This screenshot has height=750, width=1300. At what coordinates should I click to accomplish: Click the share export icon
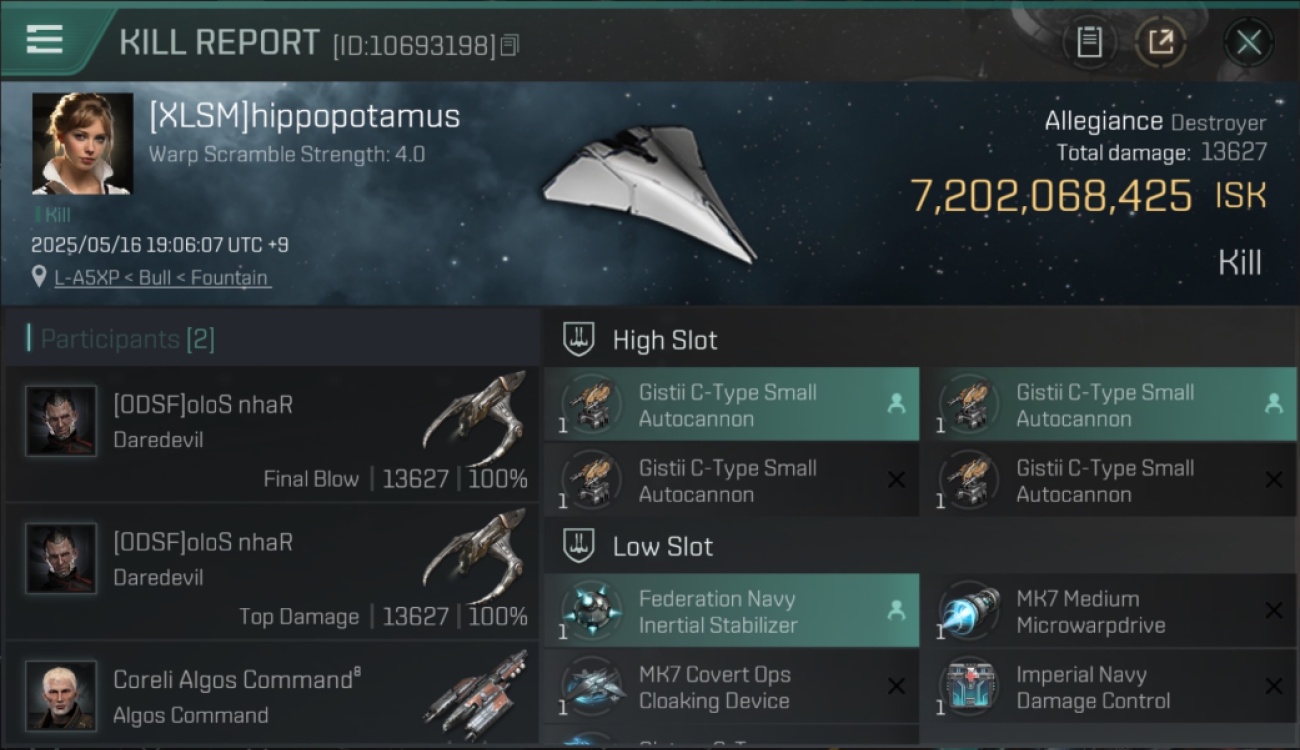click(x=1161, y=43)
